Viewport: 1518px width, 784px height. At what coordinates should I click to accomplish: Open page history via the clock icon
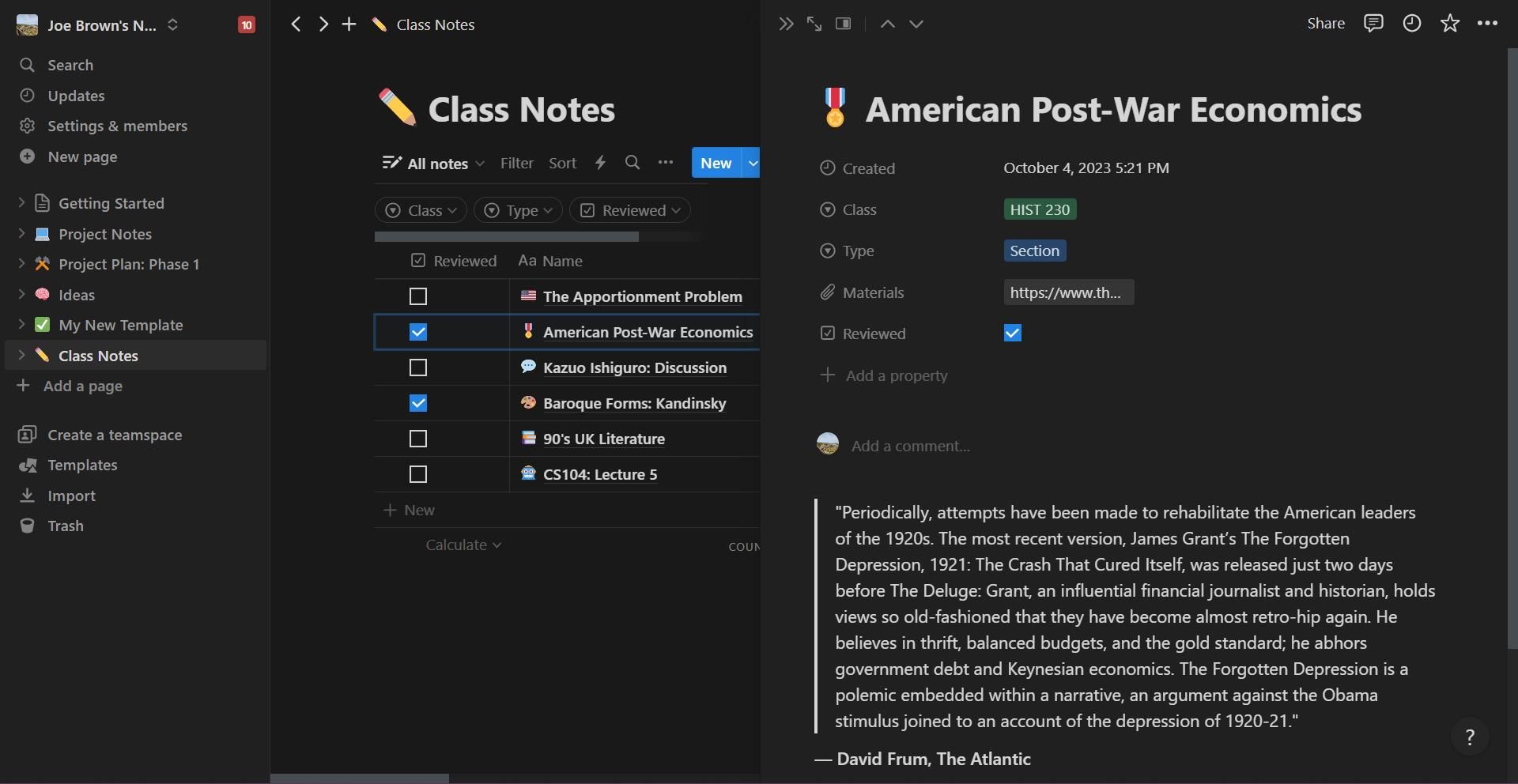(x=1411, y=23)
